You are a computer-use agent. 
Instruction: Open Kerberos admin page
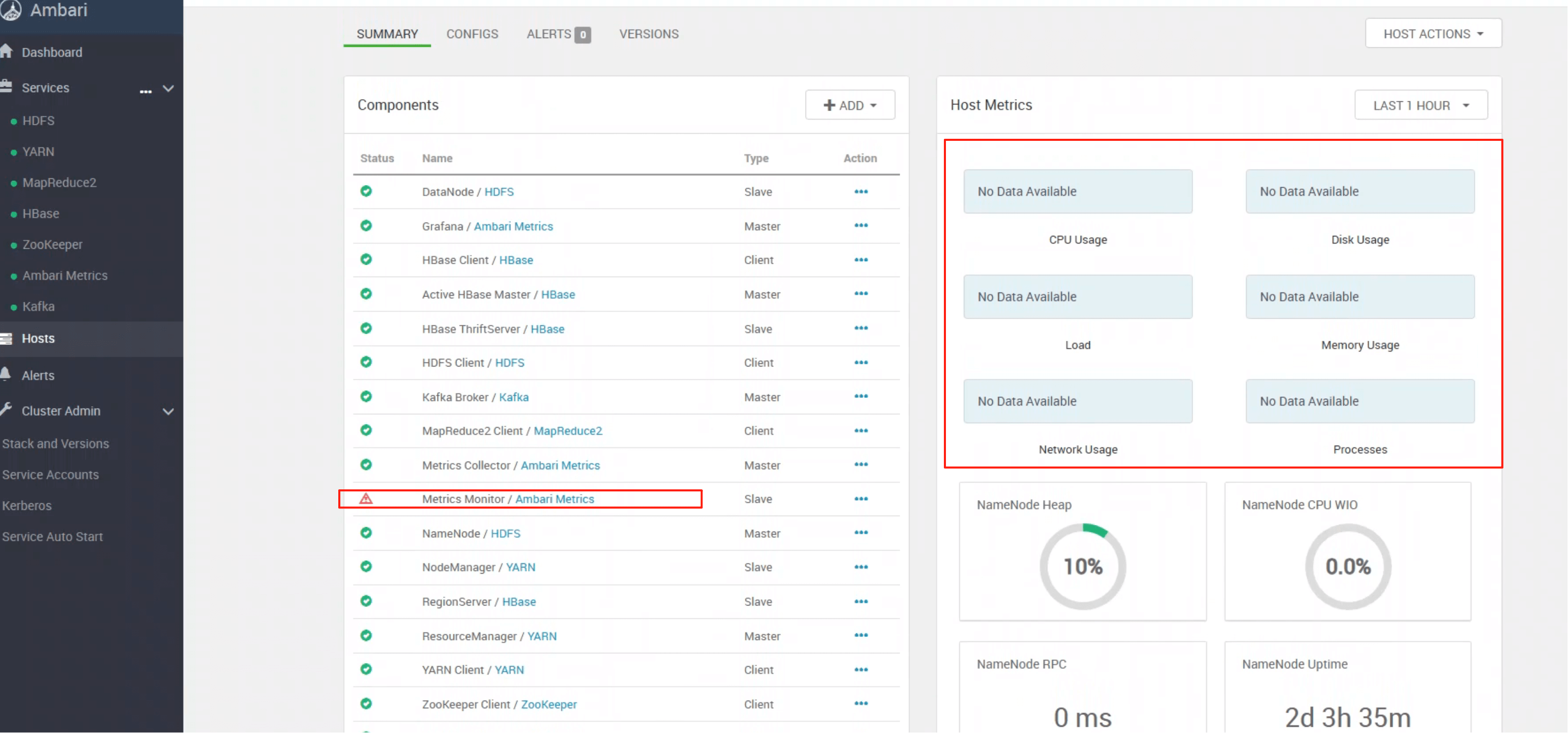click(27, 506)
